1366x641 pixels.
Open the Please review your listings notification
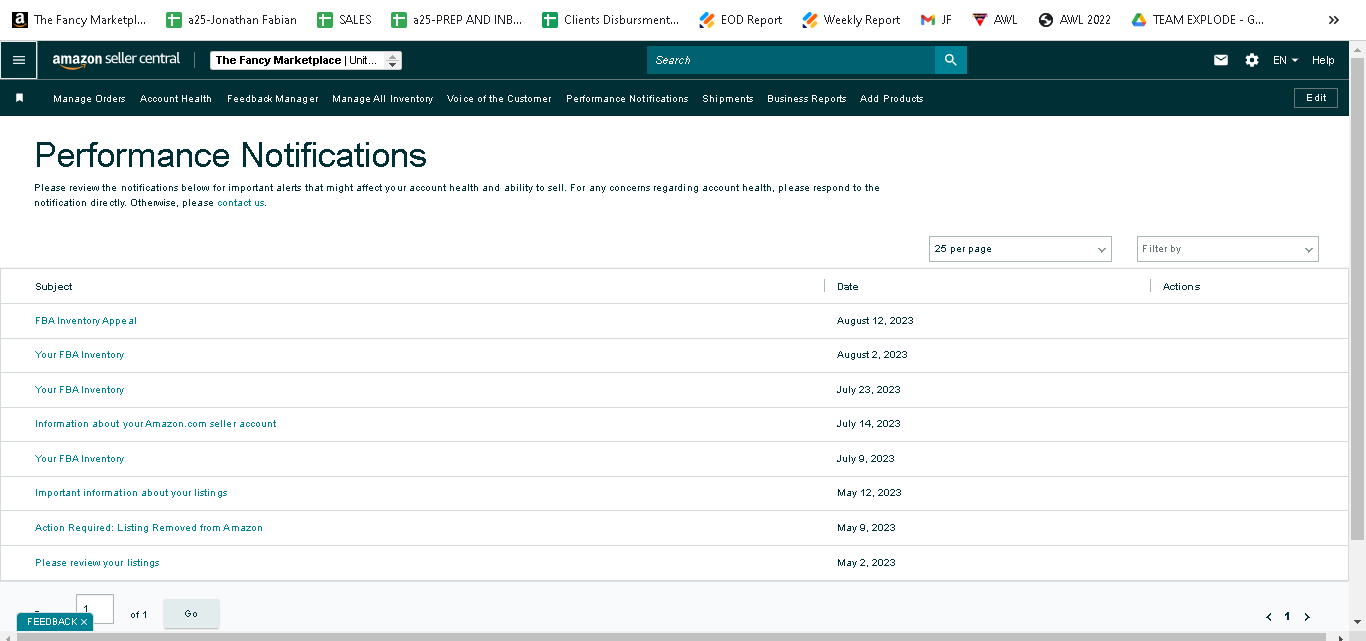click(97, 563)
